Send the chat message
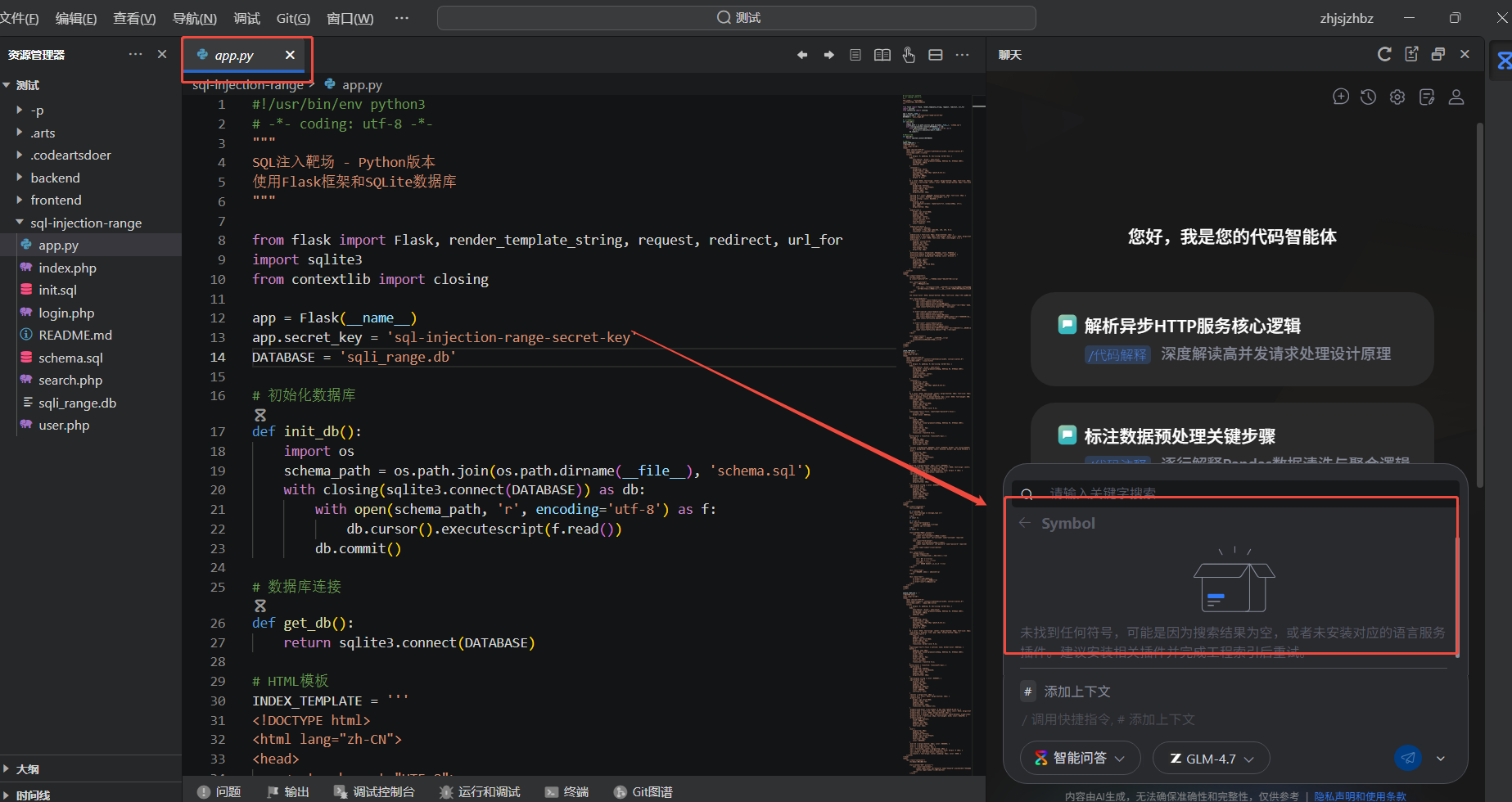This screenshot has width=1512, height=802. [x=1408, y=758]
